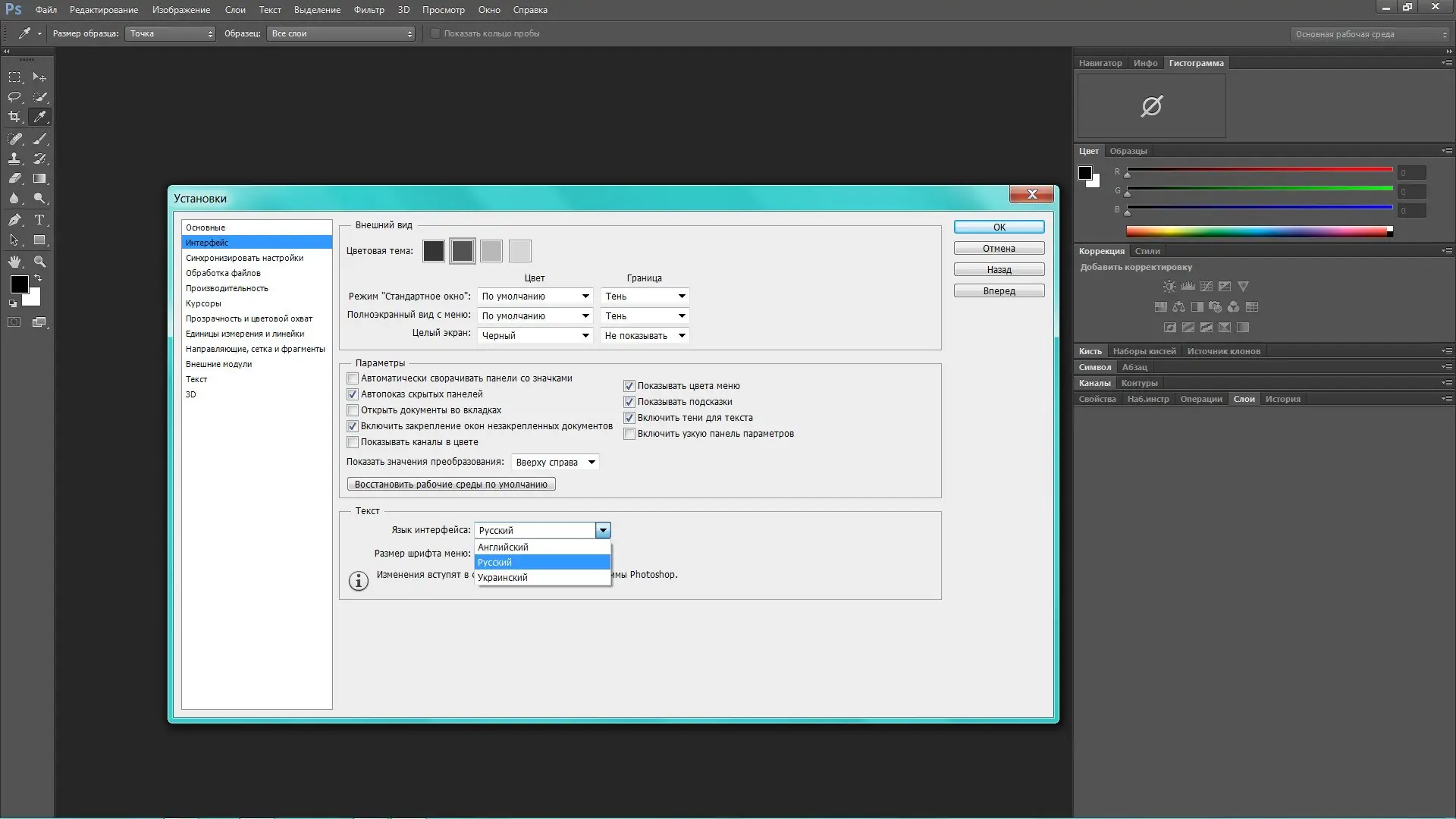The width and height of the screenshot is (1456, 819).
Task: Toggle 'Включить узкую панель параметров' checkbox
Action: click(x=629, y=434)
